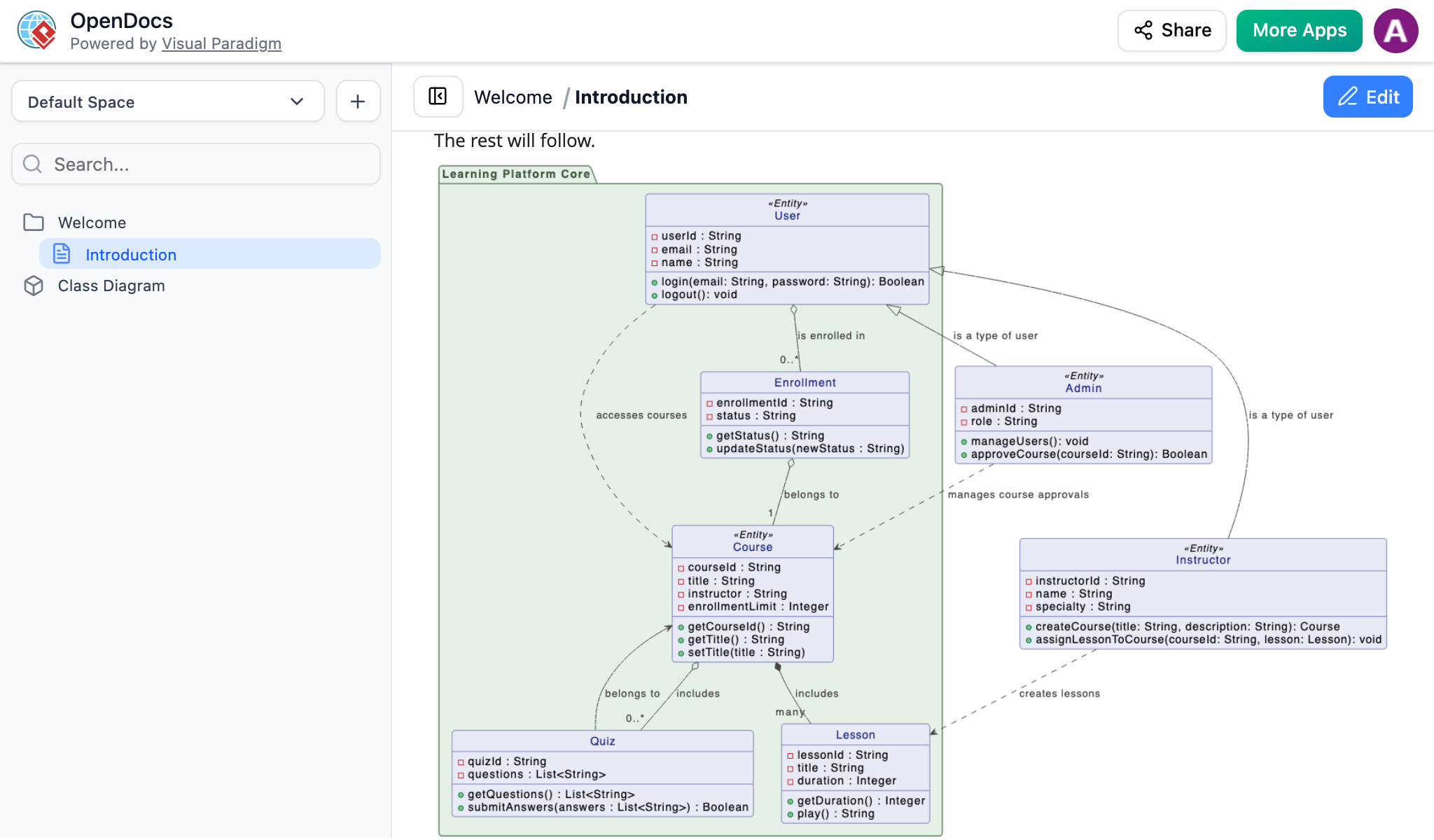
Task: Click the share-network icon next to Share
Action: click(1143, 30)
